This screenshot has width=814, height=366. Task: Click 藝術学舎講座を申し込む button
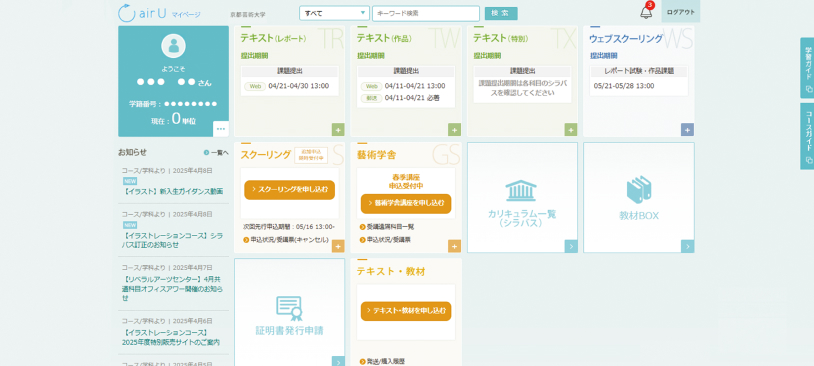coord(406,204)
